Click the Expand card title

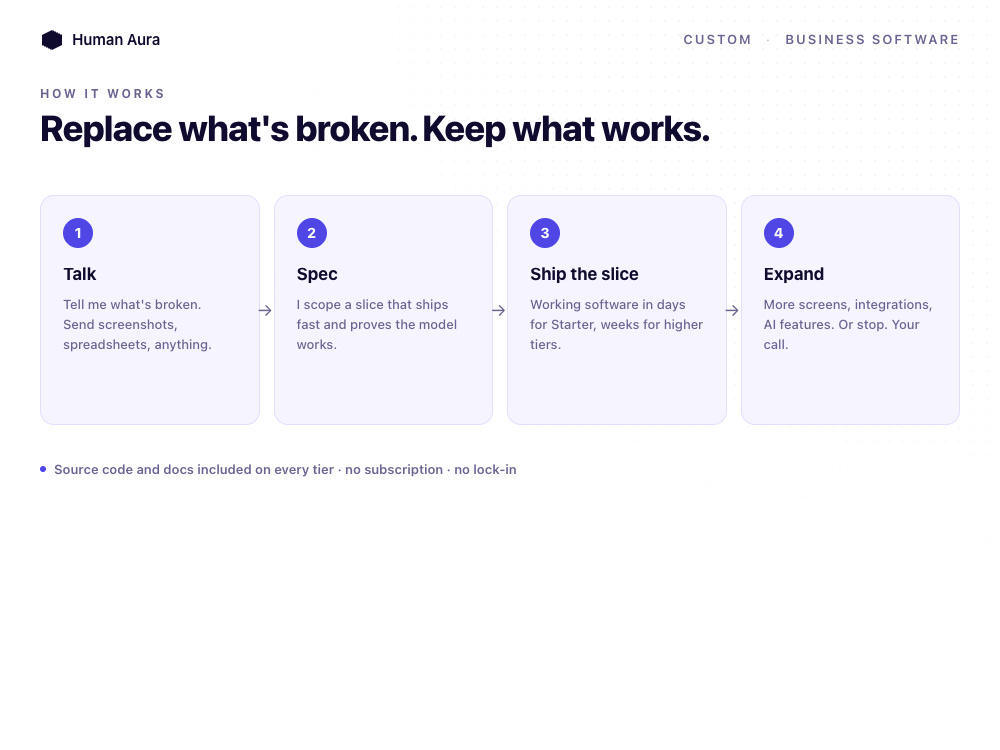coord(794,274)
